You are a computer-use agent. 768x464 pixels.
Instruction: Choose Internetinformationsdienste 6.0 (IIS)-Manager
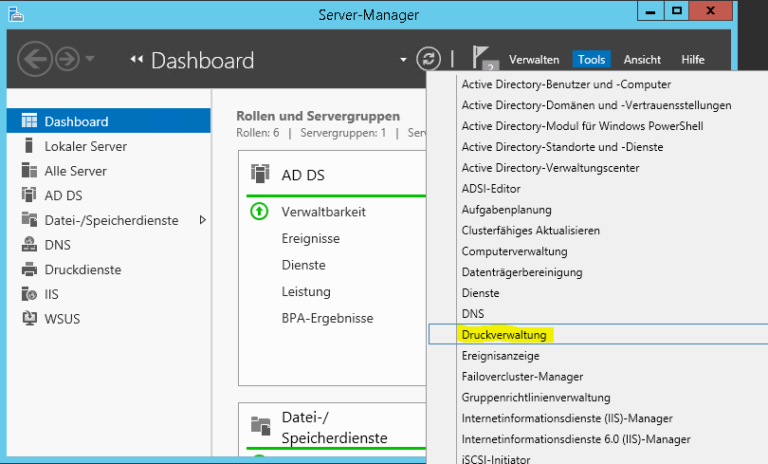[576, 439]
